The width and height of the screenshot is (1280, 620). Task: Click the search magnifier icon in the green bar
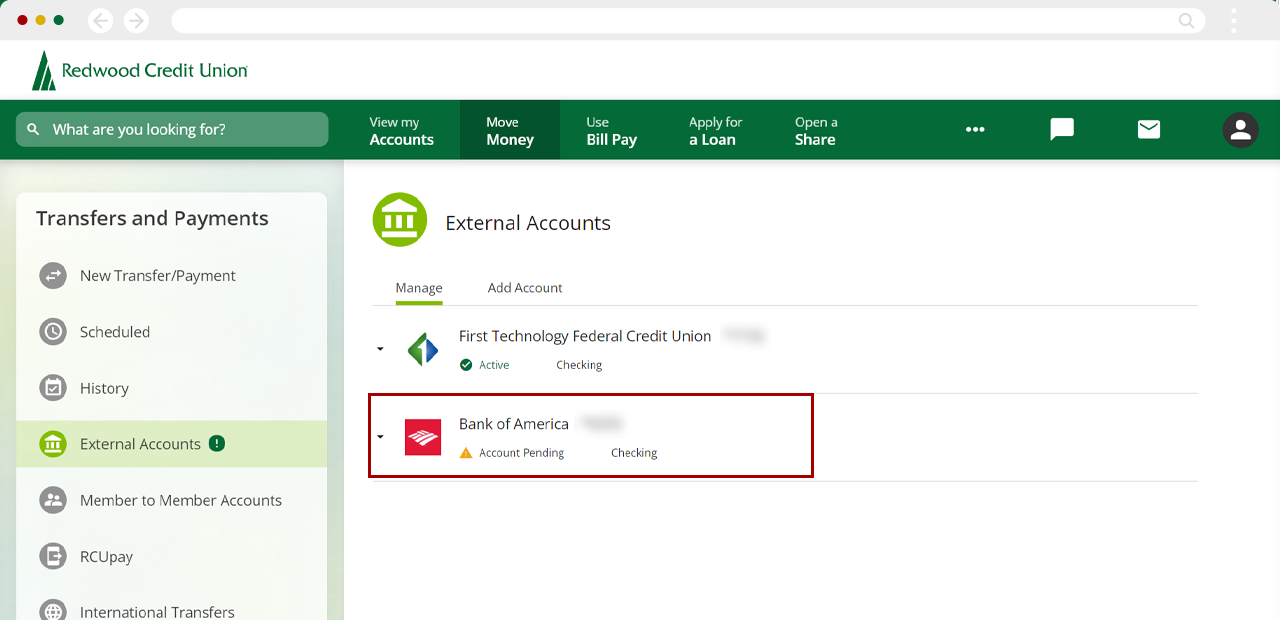click(33, 129)
